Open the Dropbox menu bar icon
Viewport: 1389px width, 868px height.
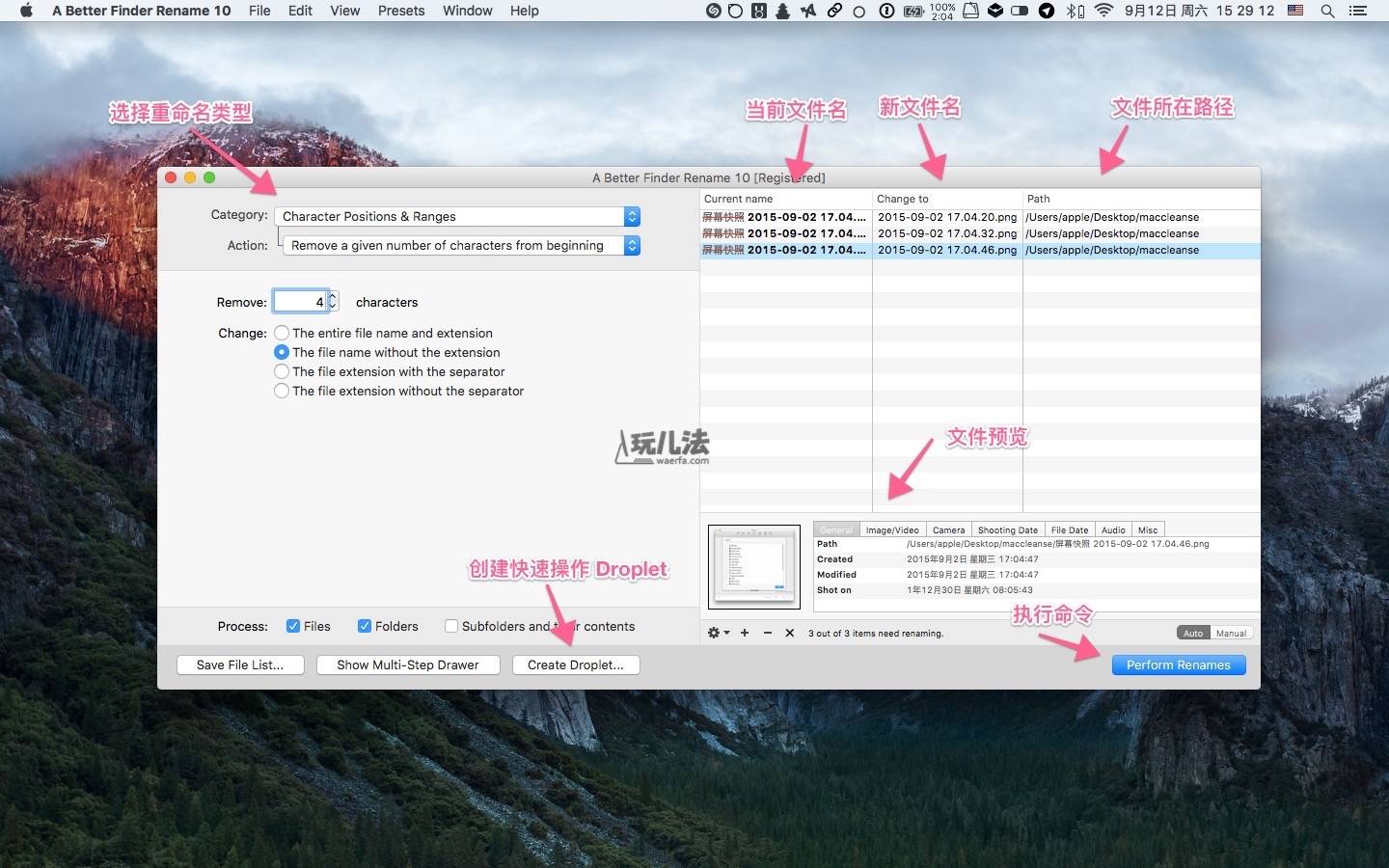(994, 11)
